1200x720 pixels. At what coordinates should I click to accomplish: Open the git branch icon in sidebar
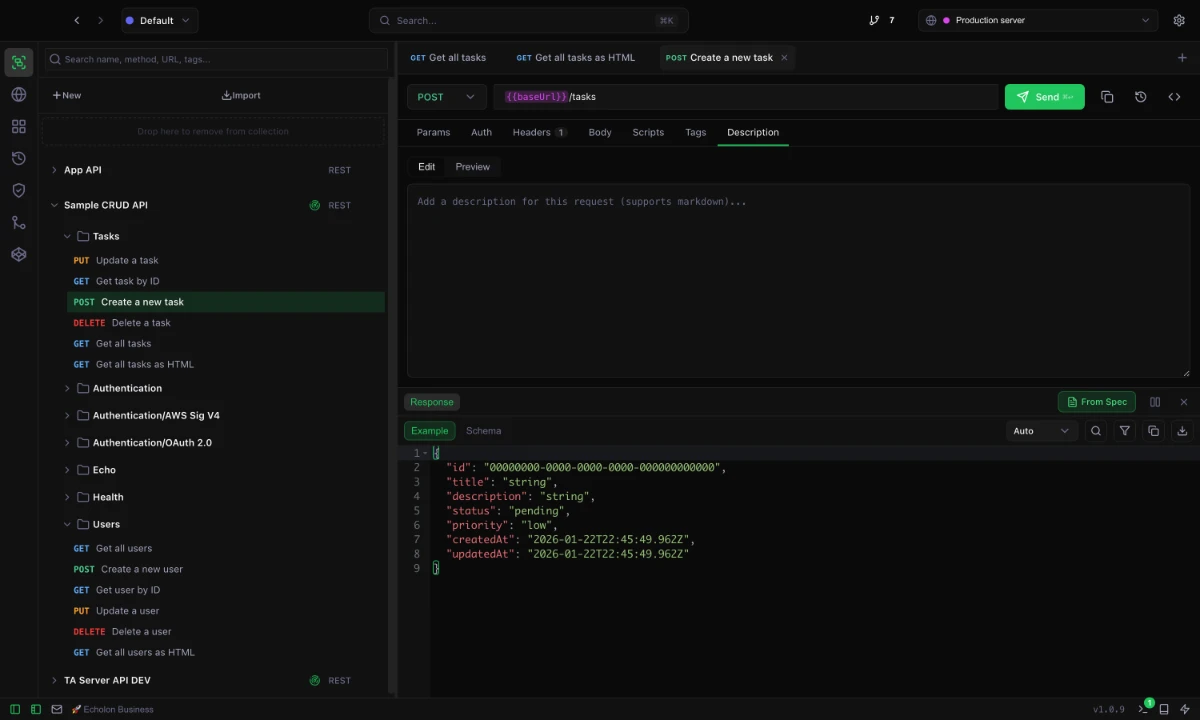pos(18,222)
